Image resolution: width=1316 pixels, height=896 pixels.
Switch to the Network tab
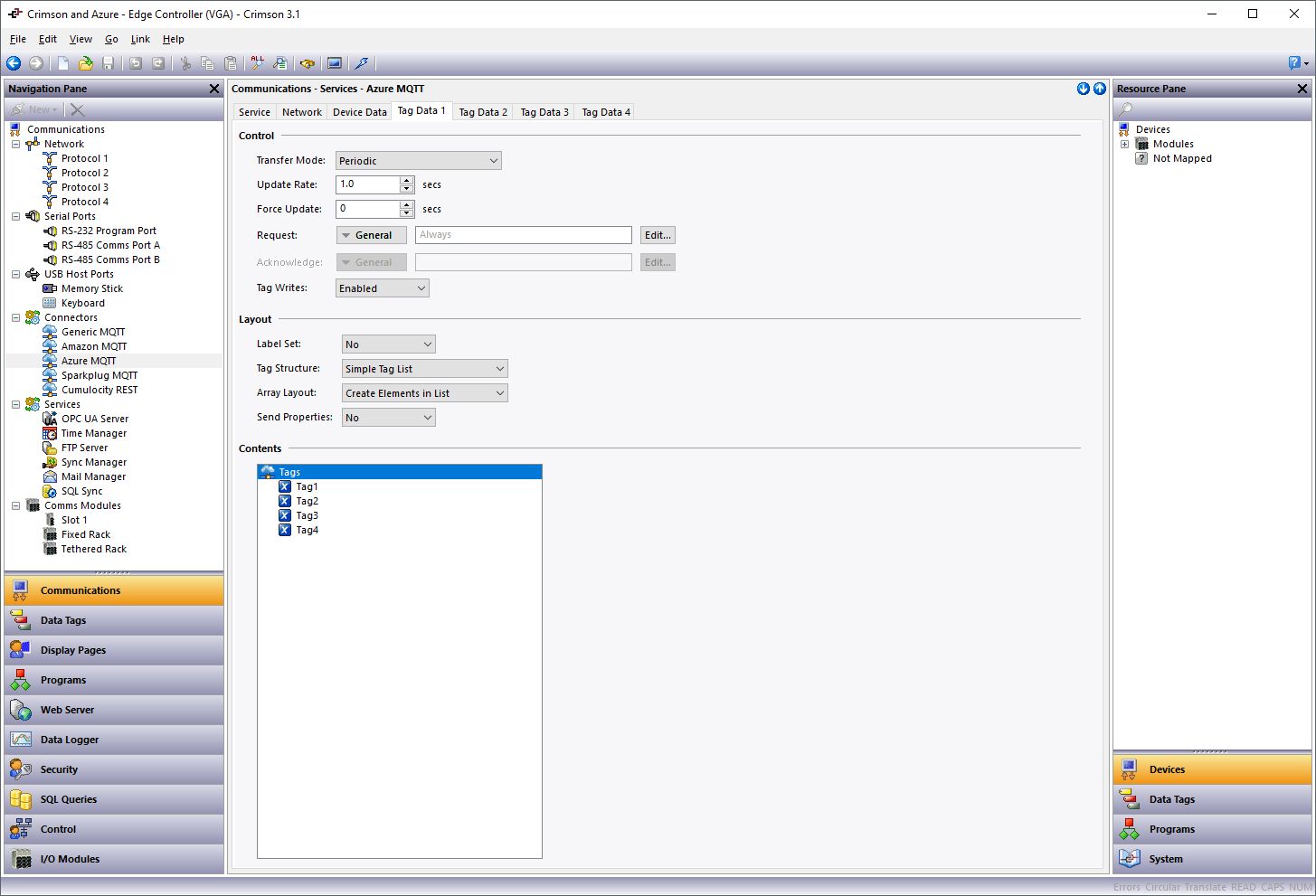(x=302, y=112)
